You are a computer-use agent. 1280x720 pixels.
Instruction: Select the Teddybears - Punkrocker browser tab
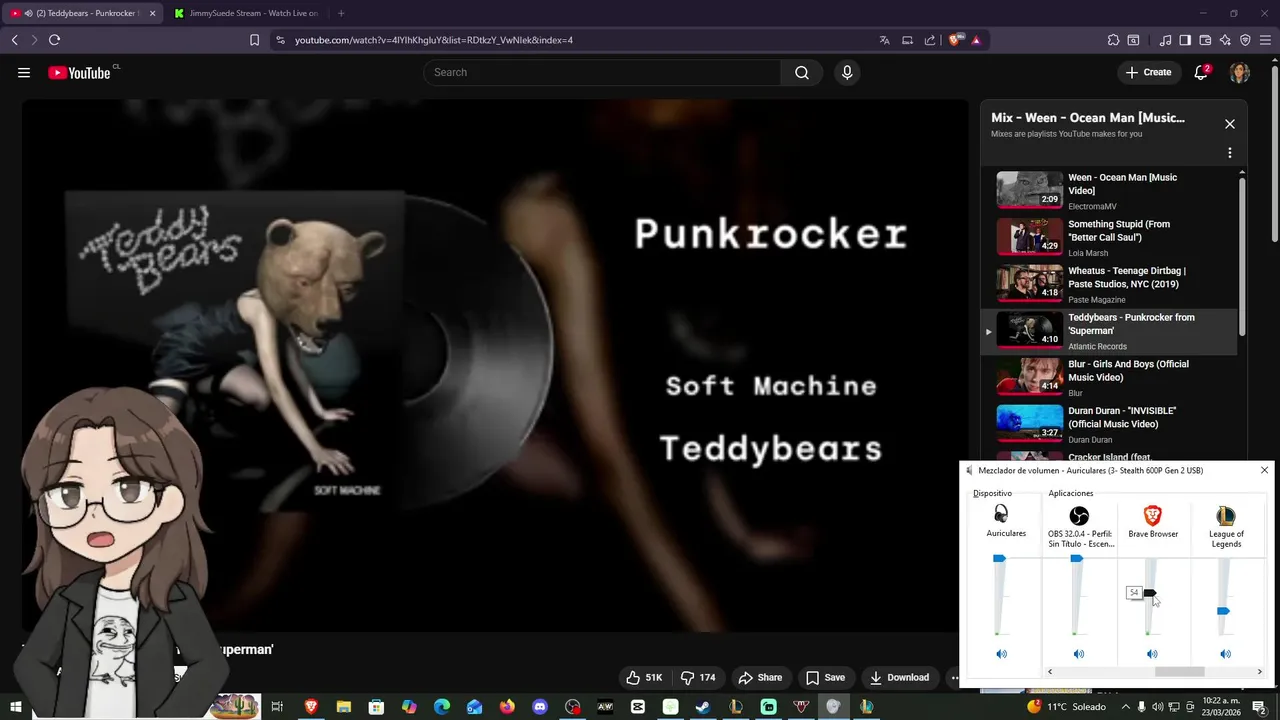click(x=83, y=13)
